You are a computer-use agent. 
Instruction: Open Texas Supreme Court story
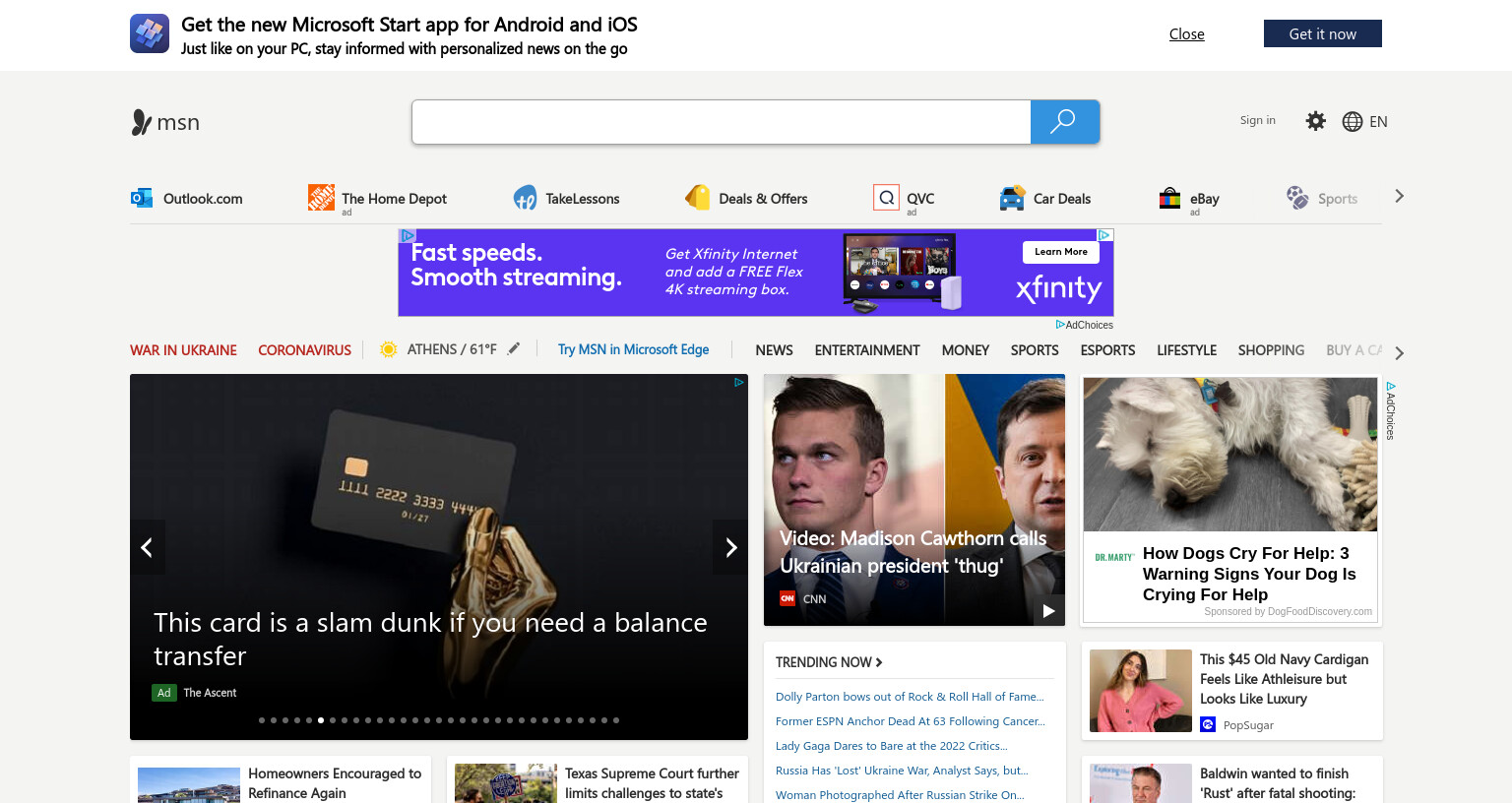pyautogui.click(x=652, y=783)
